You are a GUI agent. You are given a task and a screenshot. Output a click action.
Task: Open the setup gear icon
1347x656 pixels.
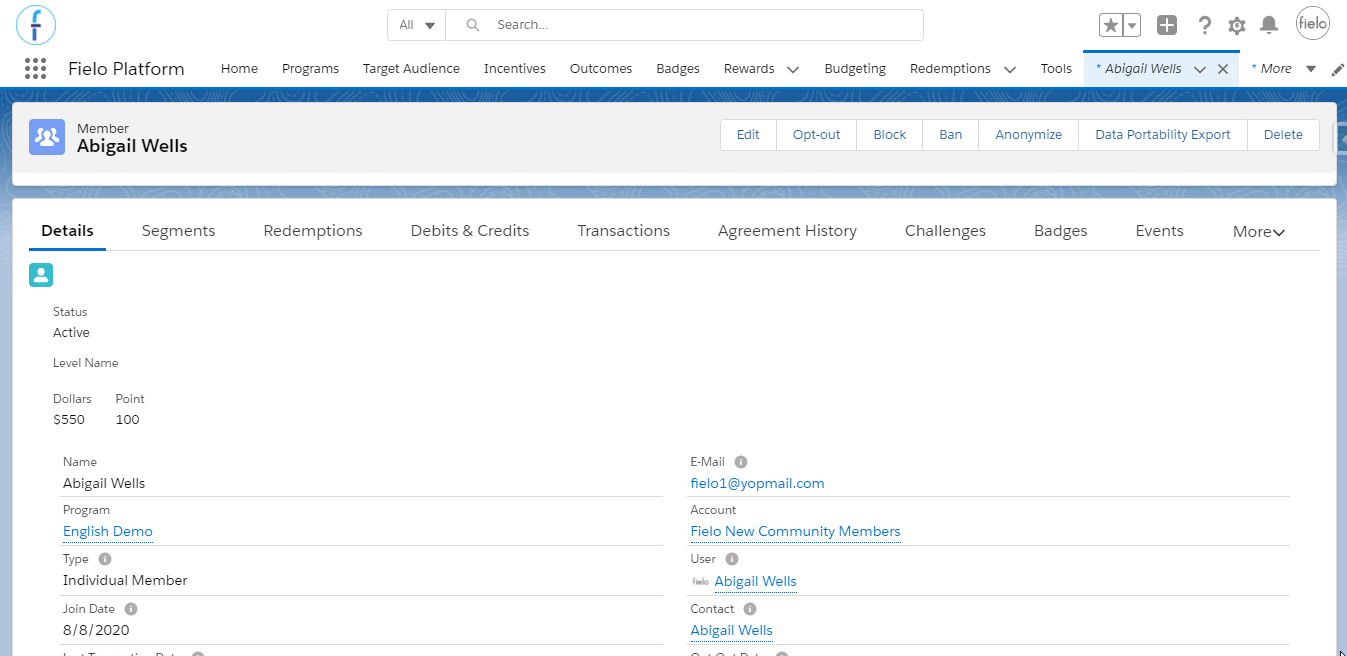(1237, 25)
